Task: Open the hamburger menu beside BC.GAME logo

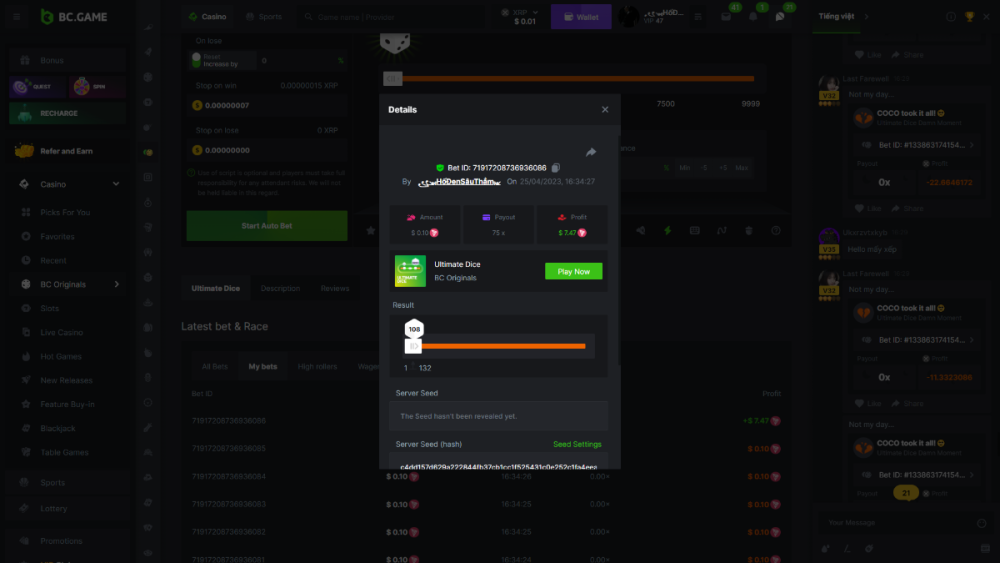Action: [17, 17]
